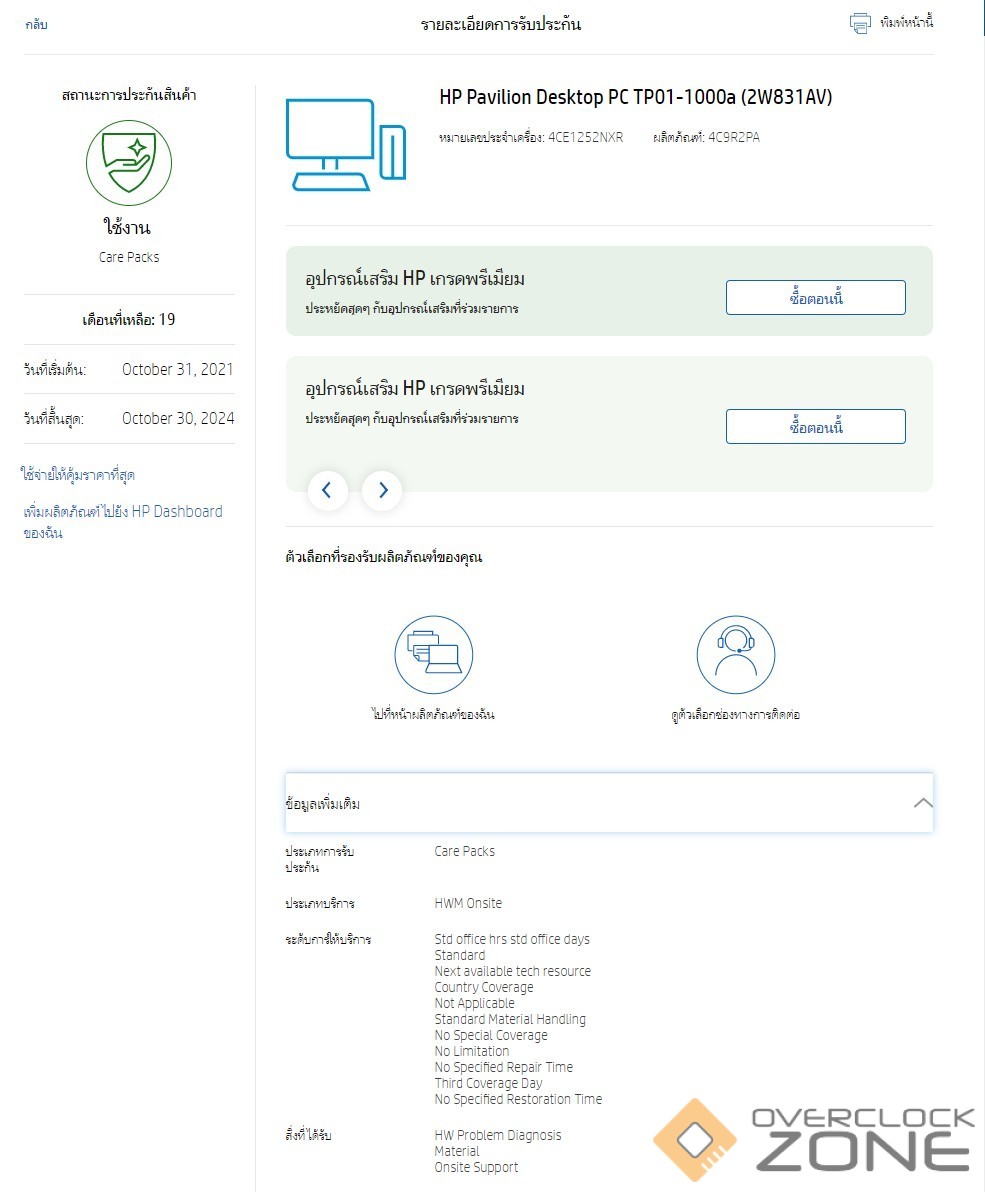Screen dimensions: 985x1192
Task: Click ดูตัวเลือกช่องทางการติดต่อ link text
Action: 736,715
